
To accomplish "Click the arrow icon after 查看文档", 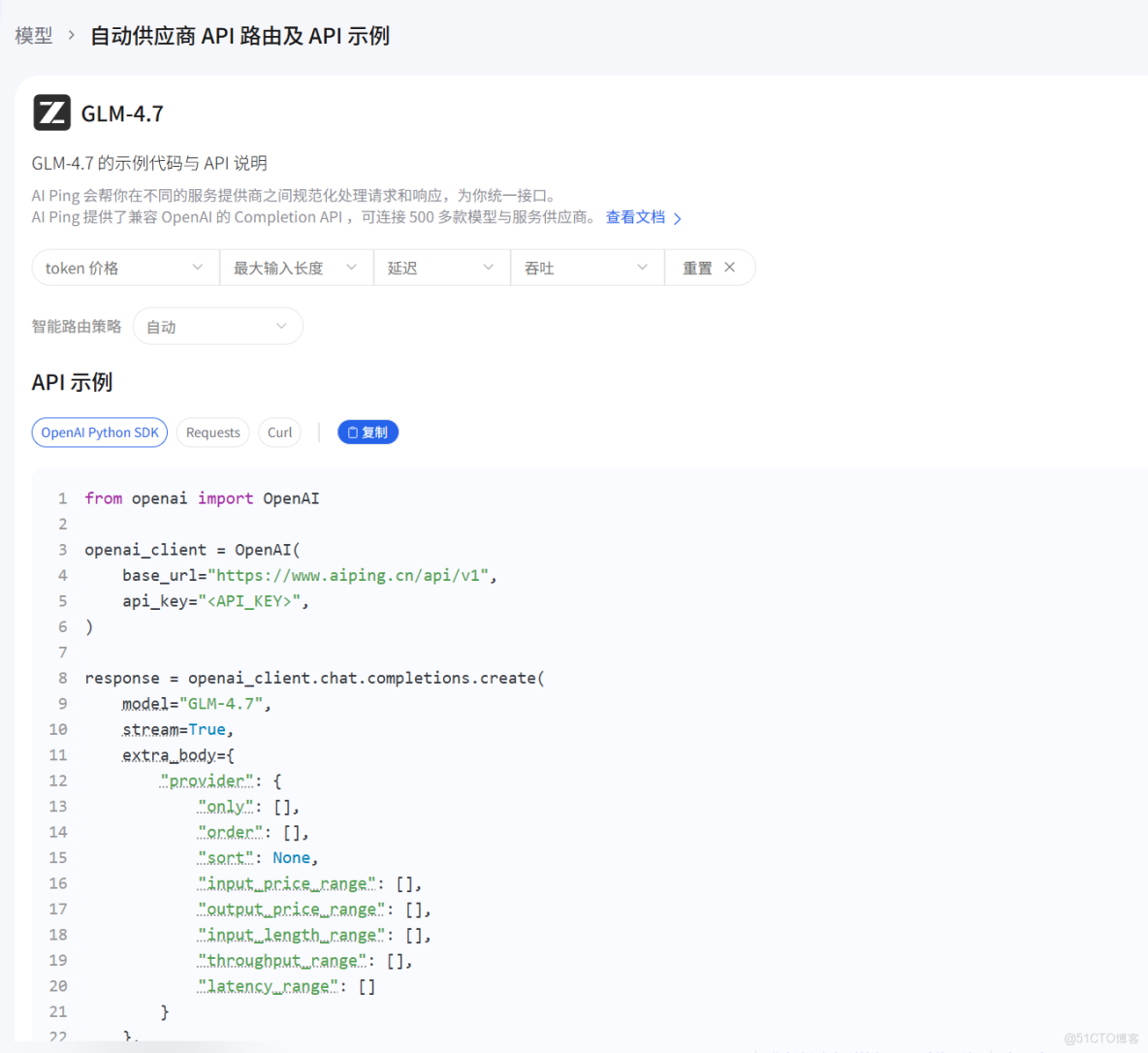I will [x=676, y=217].
